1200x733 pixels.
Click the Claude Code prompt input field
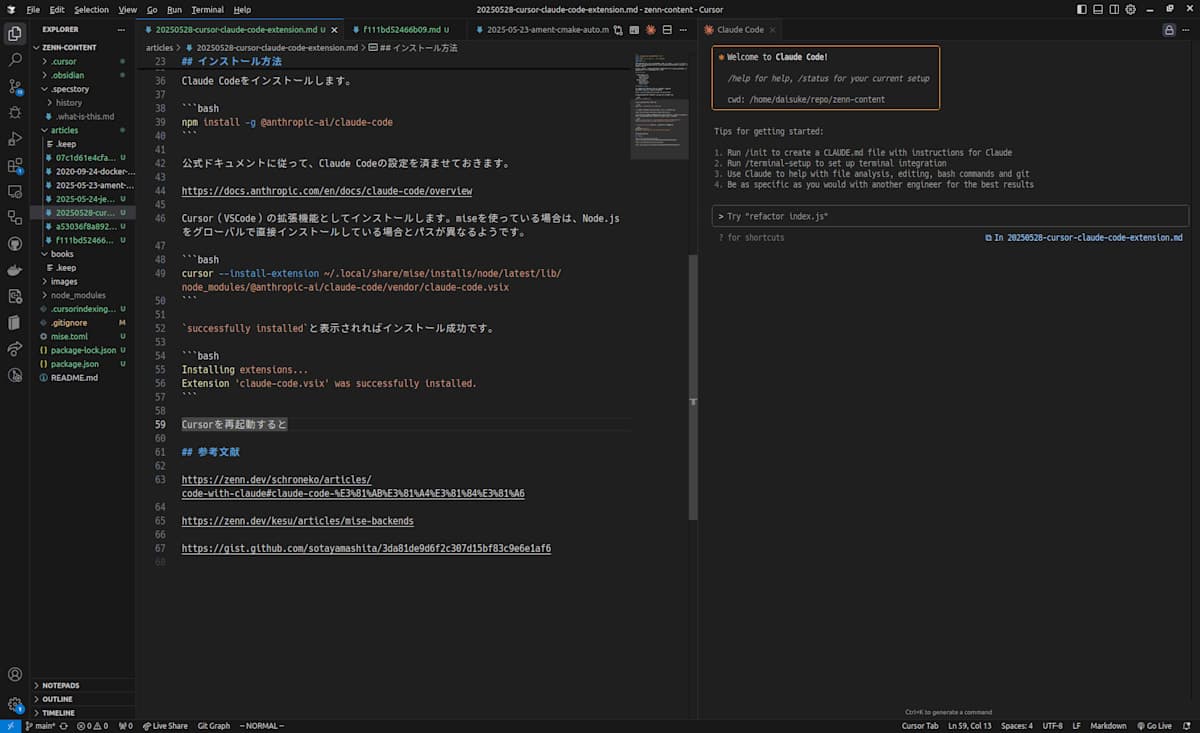(x=950, y=216)
